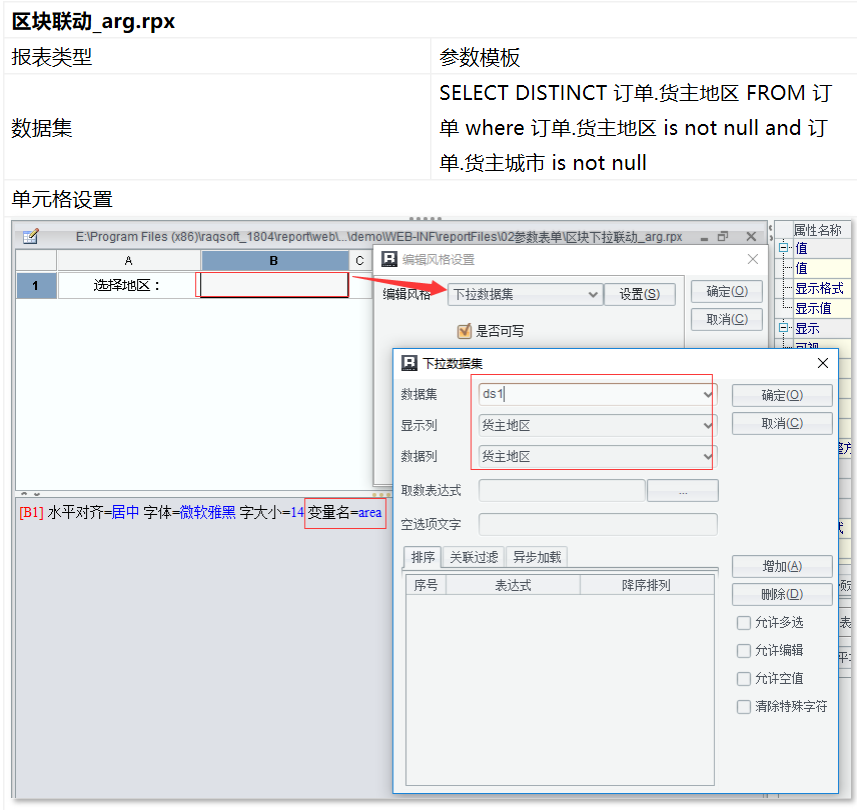Click the 表达式 column header

pos(513,585)
